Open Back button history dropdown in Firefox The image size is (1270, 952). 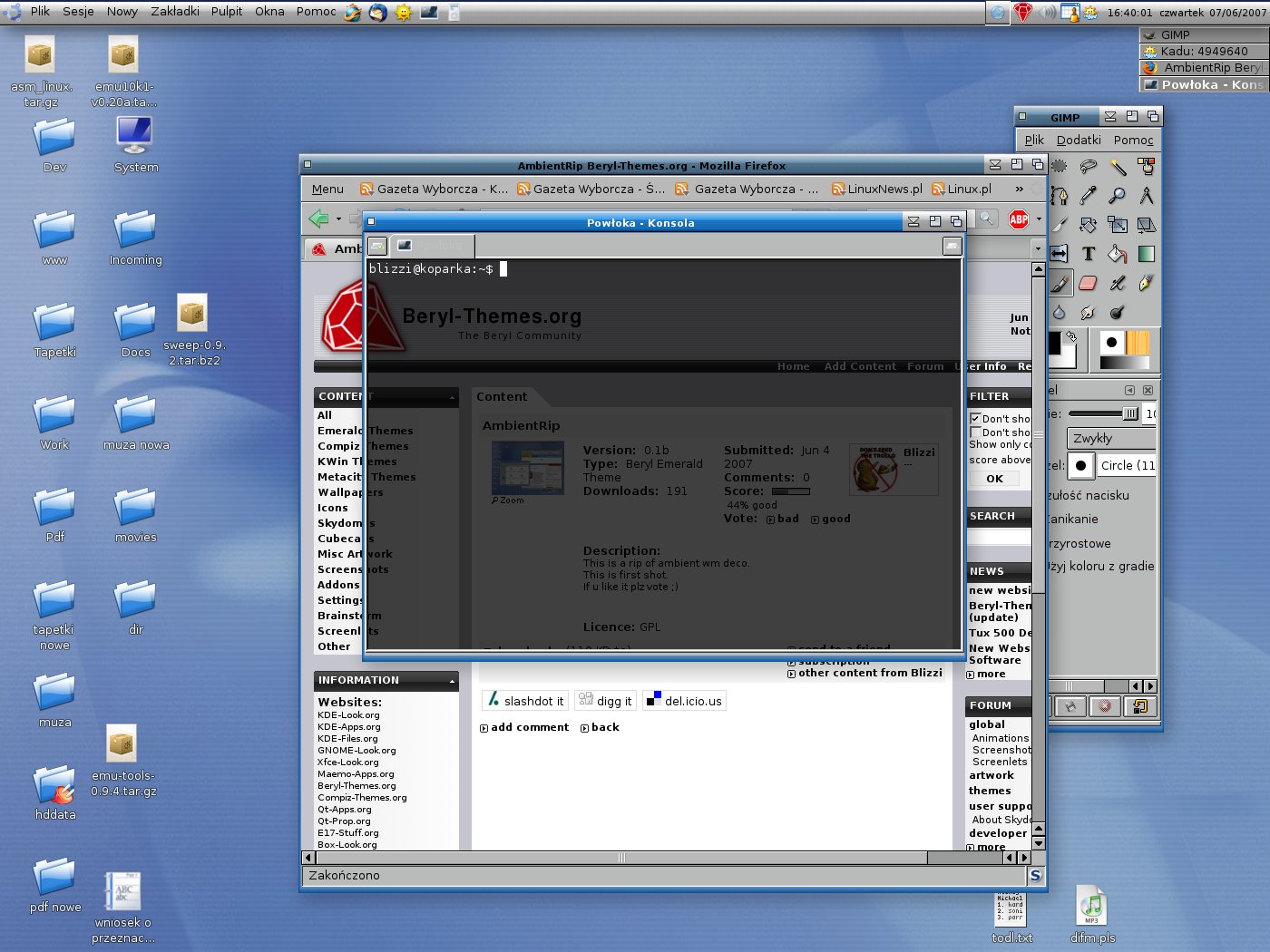[338, 219]
